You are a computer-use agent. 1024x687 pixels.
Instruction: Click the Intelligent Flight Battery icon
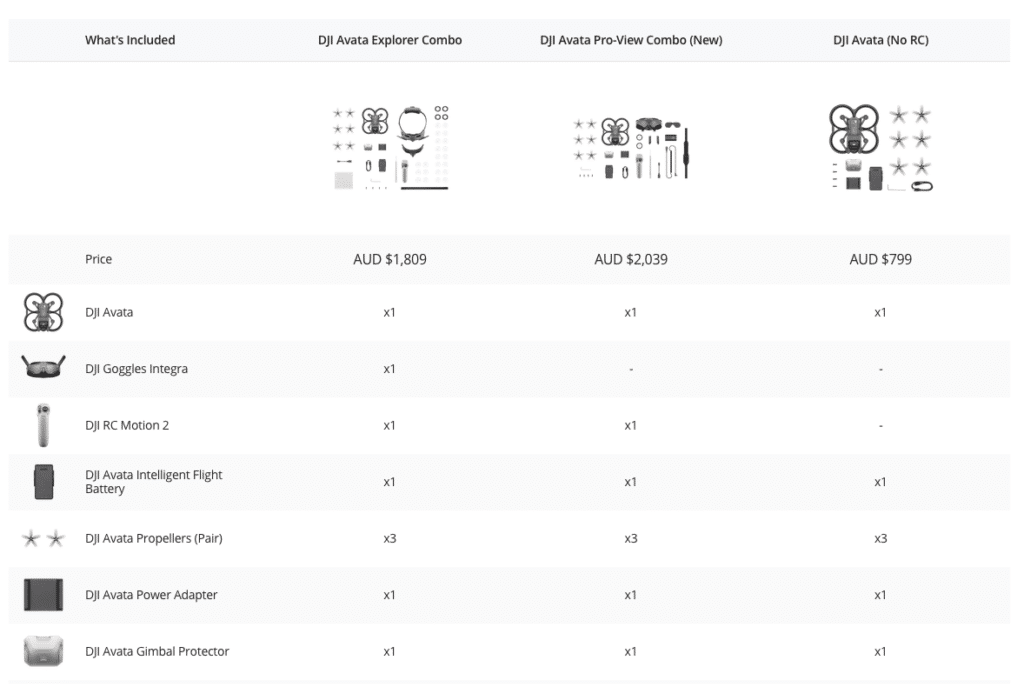tap(43, 482)
